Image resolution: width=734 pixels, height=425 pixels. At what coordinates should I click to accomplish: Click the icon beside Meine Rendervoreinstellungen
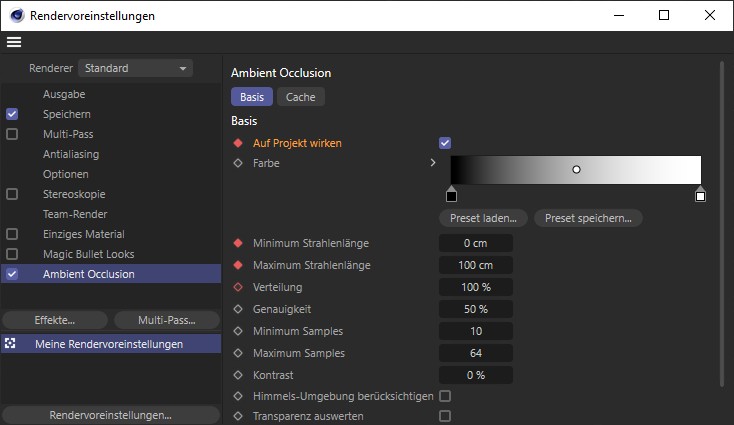click(10, 344)
